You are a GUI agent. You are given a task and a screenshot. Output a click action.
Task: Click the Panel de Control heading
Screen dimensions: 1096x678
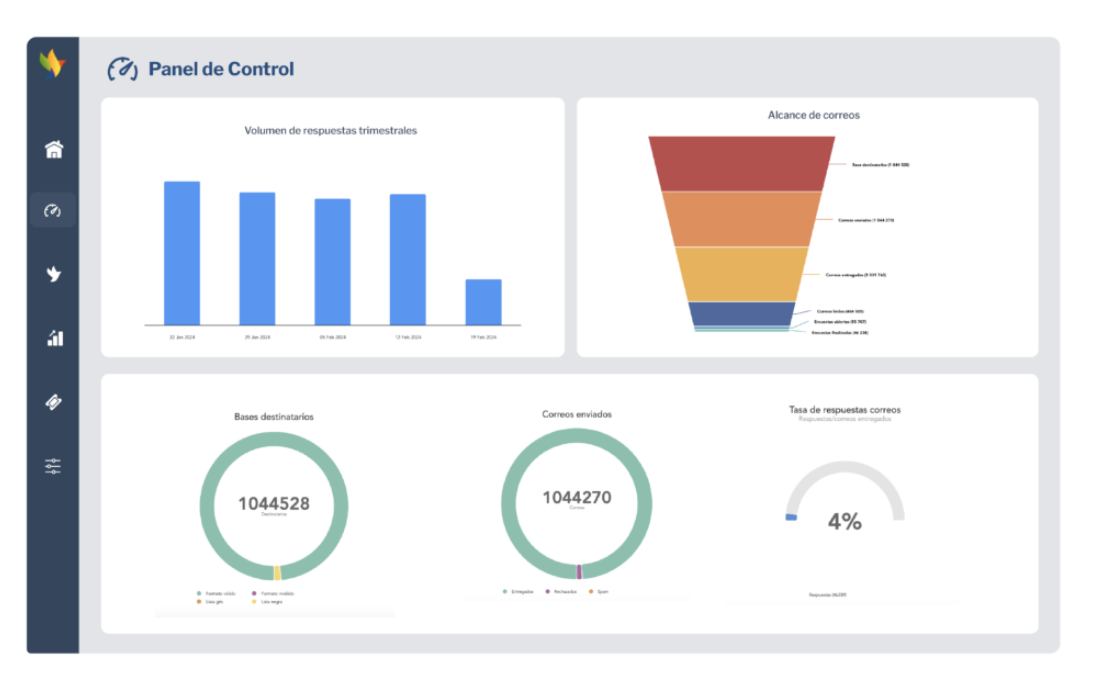pos(221,69)
